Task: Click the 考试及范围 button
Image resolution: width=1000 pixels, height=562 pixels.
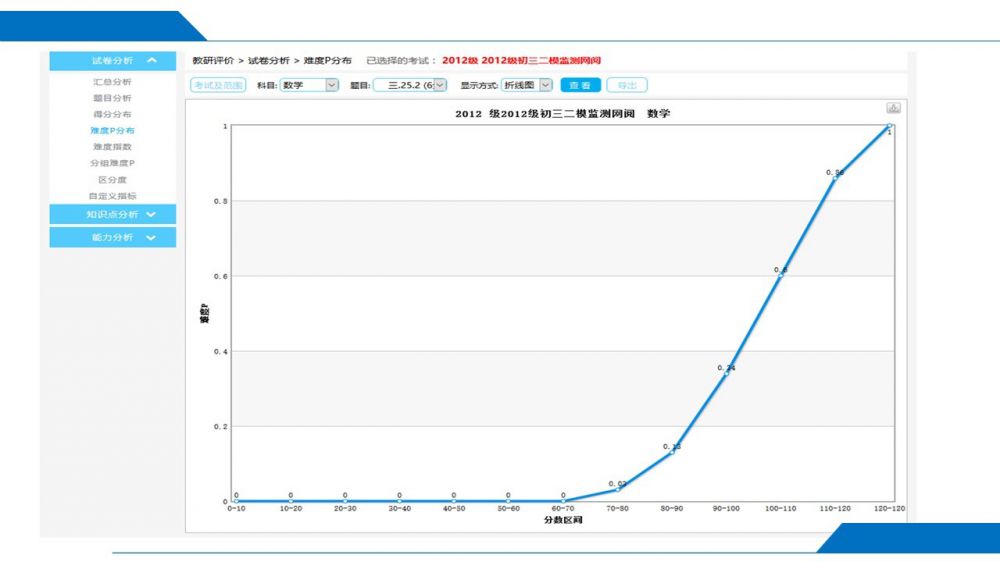Action: coord(217,85)
